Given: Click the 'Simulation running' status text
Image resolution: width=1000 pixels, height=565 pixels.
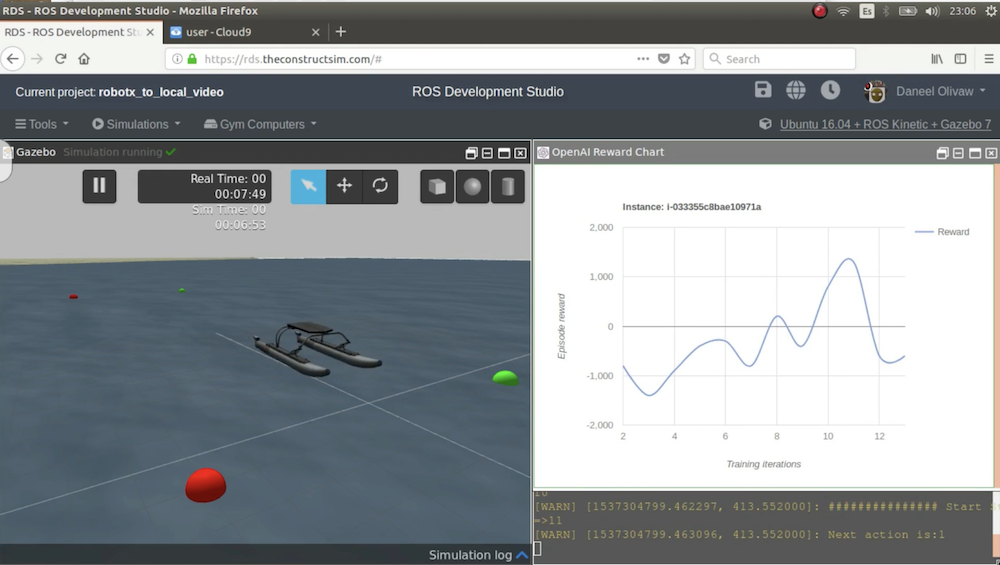Looking at the screenshot, I should 112,152.
